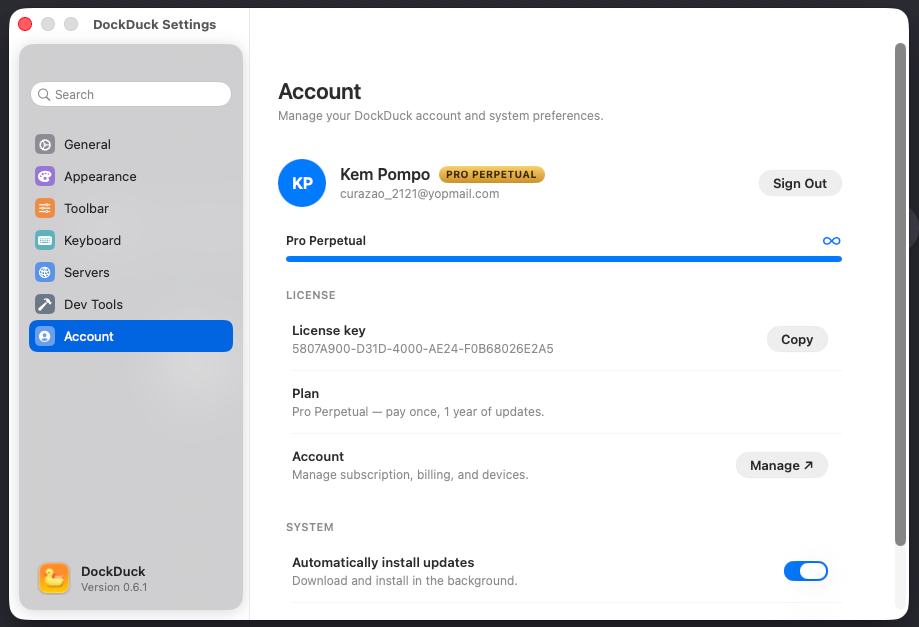Screen dimensions: 919x627
Task: Focus the Search input field
Action: 131,94
